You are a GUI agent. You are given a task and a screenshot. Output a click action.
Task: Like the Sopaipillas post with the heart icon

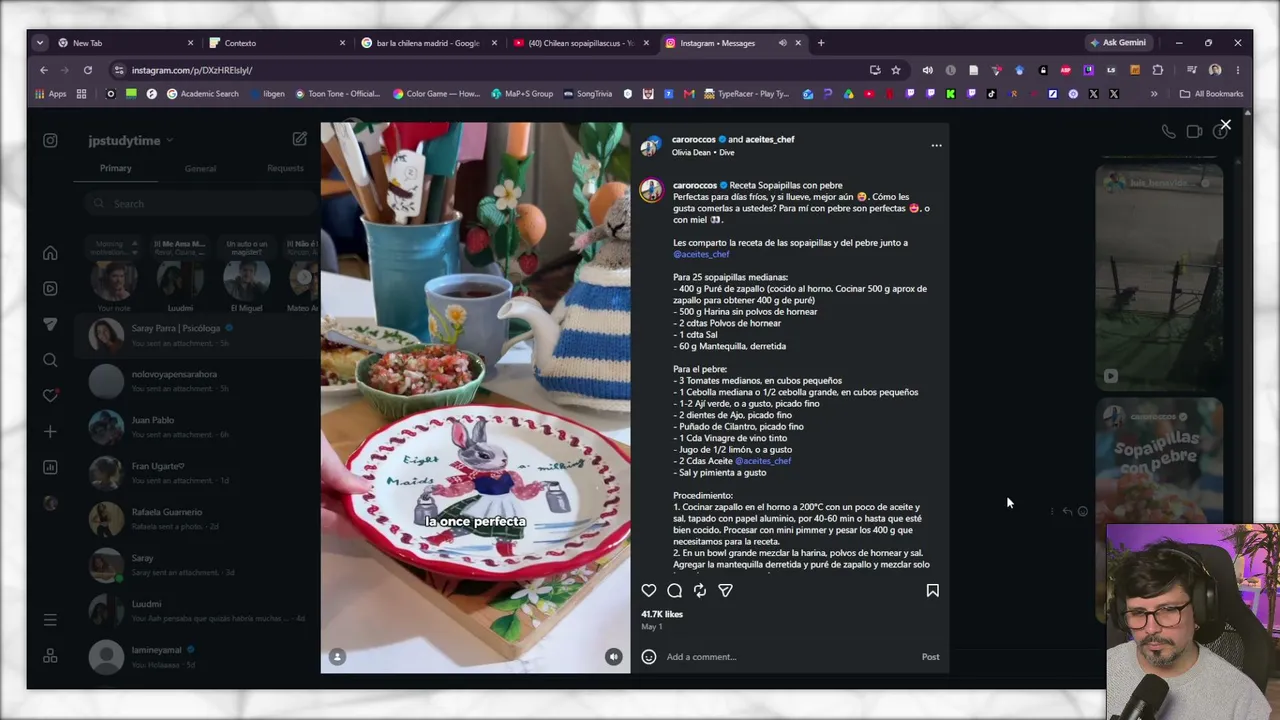tap(649, 591)
